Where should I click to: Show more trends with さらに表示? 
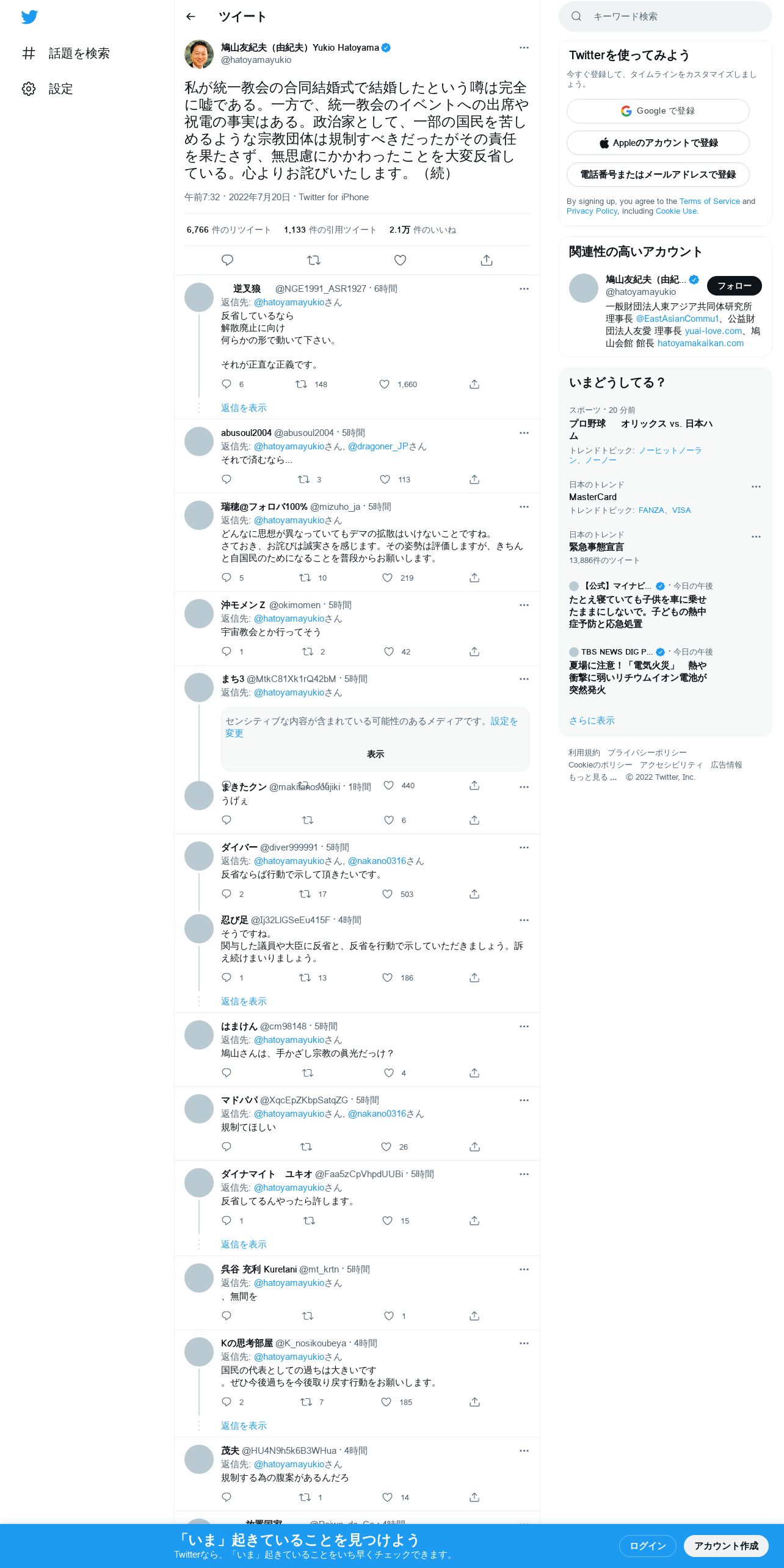pos(592,720)
